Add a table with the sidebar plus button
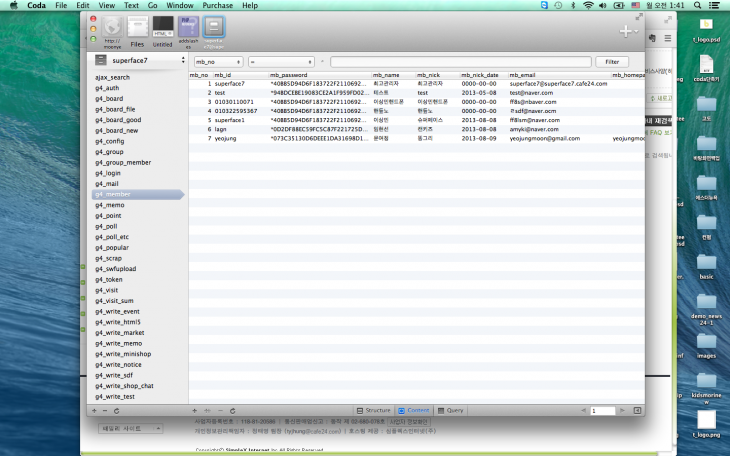Image resolution: width=730 pixels, height=456 pixels. pos(93,411)
